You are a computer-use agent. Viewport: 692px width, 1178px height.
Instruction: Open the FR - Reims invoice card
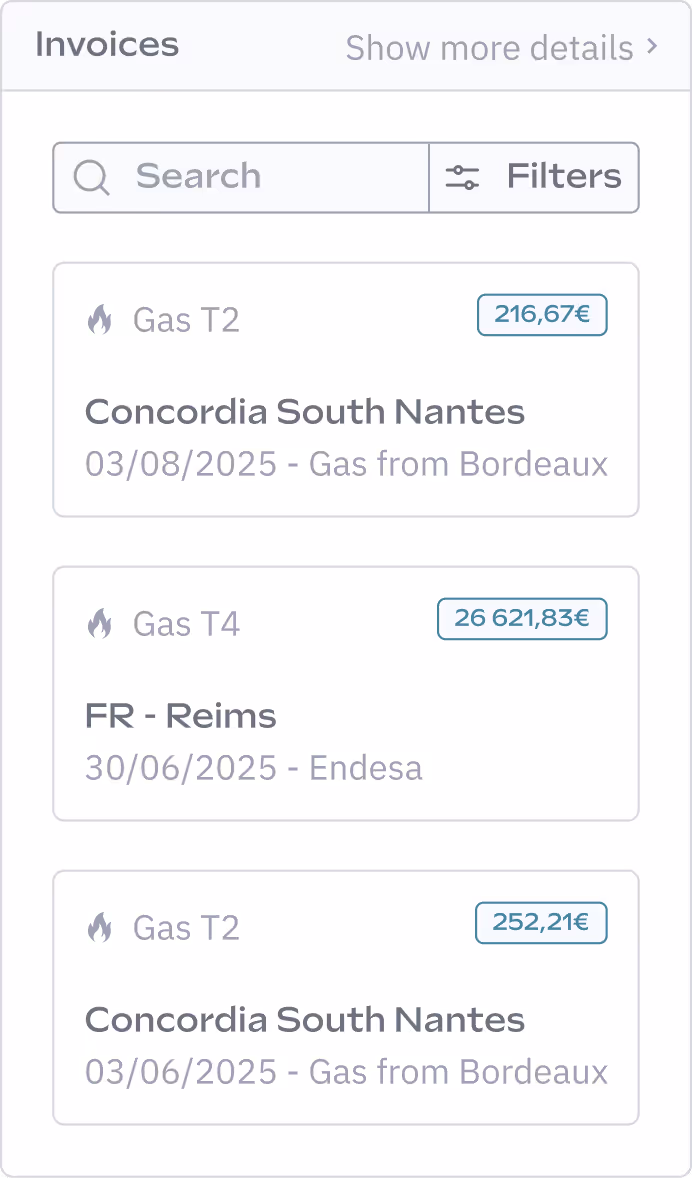click(x=346, y=693)
